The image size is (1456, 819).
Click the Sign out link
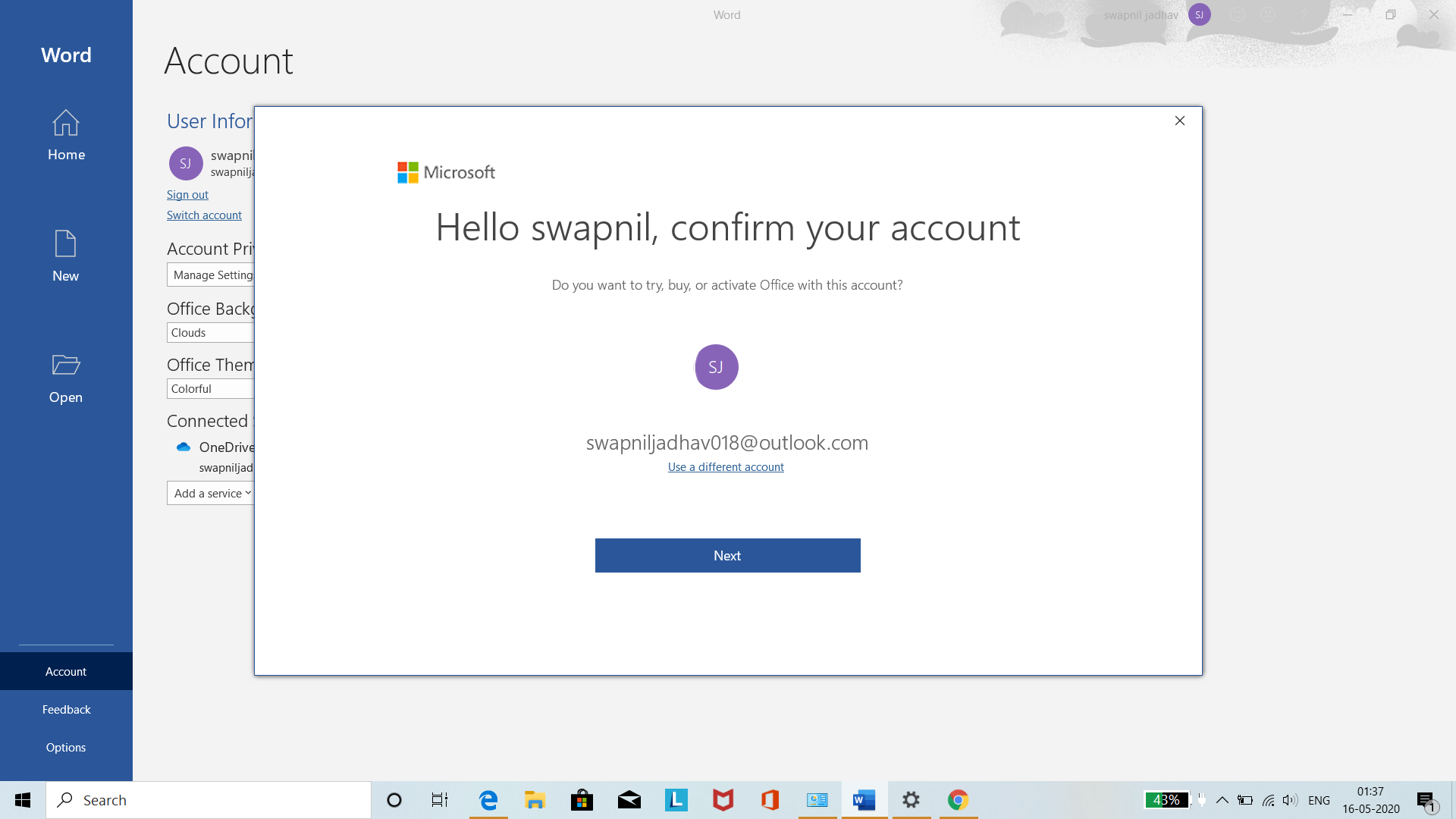tap(187, 195)
